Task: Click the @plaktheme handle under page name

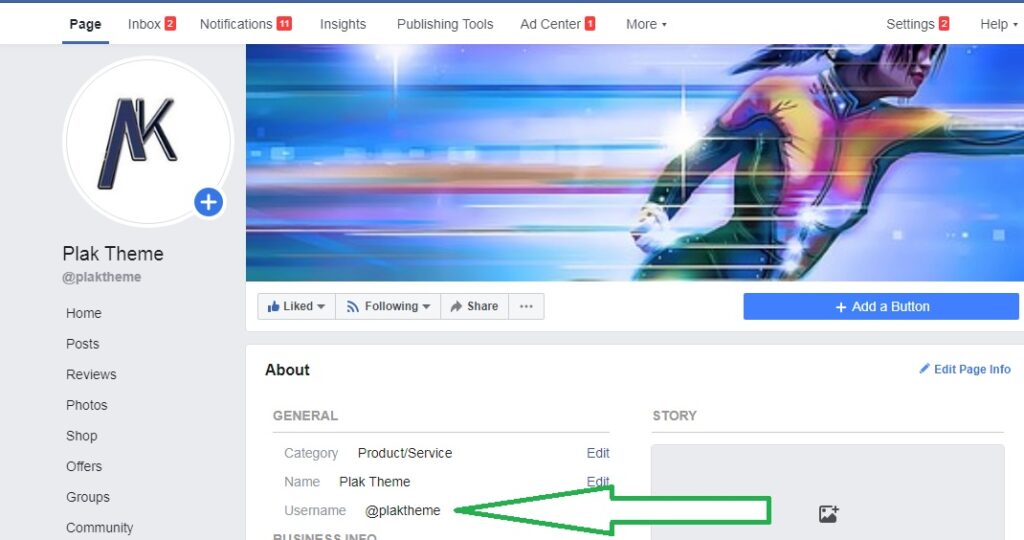Action: tap(101, 277)
